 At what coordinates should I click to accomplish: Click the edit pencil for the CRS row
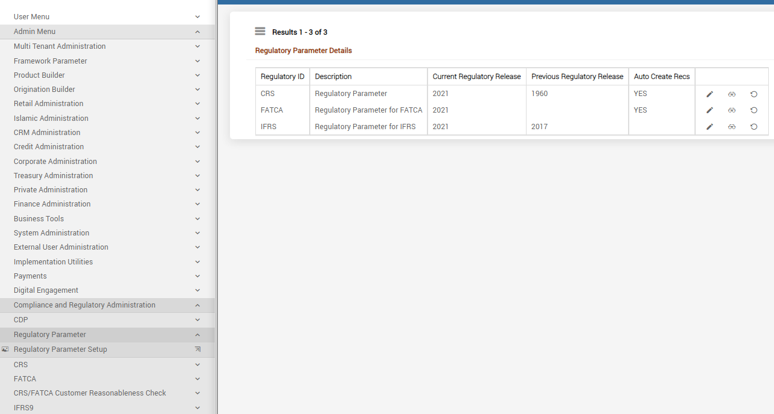click(709, 94)
